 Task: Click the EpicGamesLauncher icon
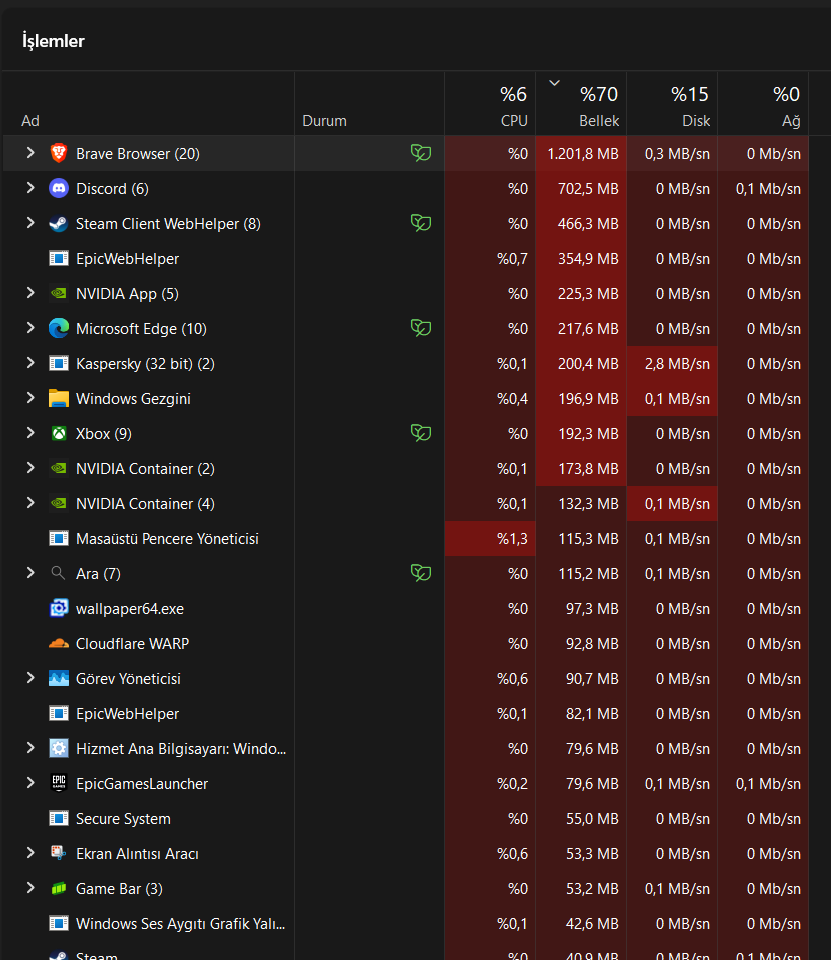(59, 783)
